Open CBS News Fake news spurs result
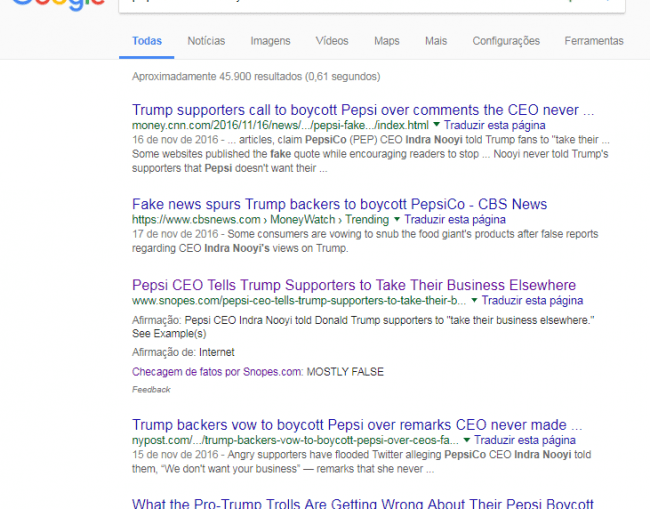The image size is (650, 509). pos(340,204)
